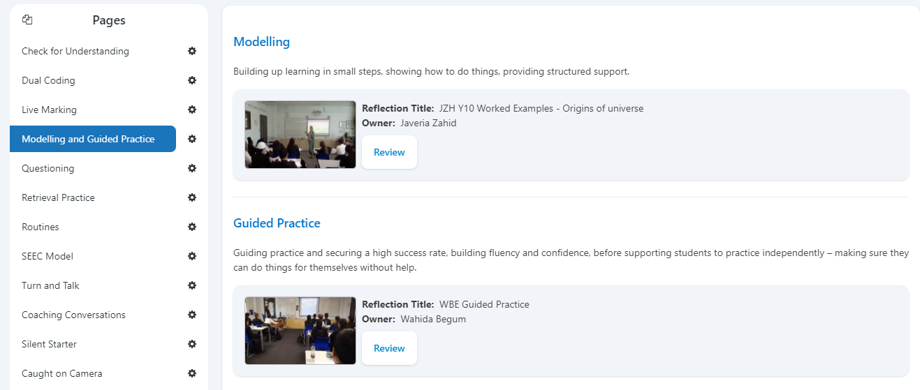Open the Javeria Zahid classroom video thumbnail
920x390 pixels.
click(300, 134)
